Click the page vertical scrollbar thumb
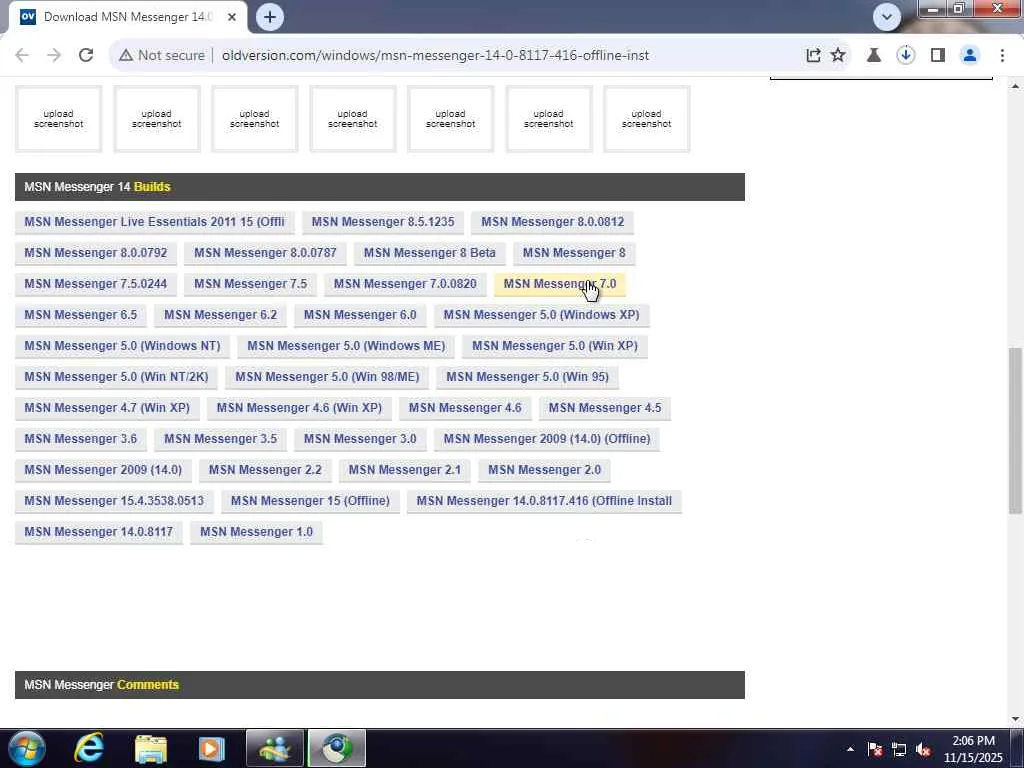This screenshot has height=768, width=1024. click(x=1016, y=431)
